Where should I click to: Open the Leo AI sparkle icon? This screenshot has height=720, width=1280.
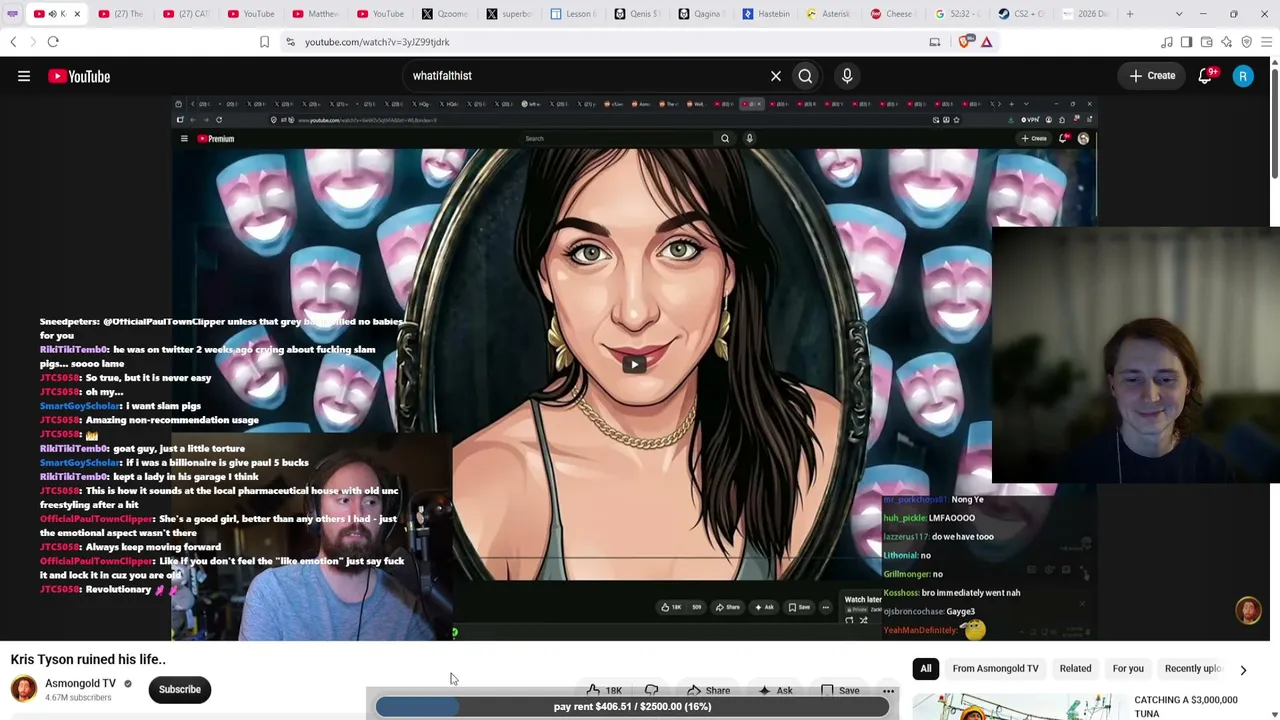pos(1226,42)
